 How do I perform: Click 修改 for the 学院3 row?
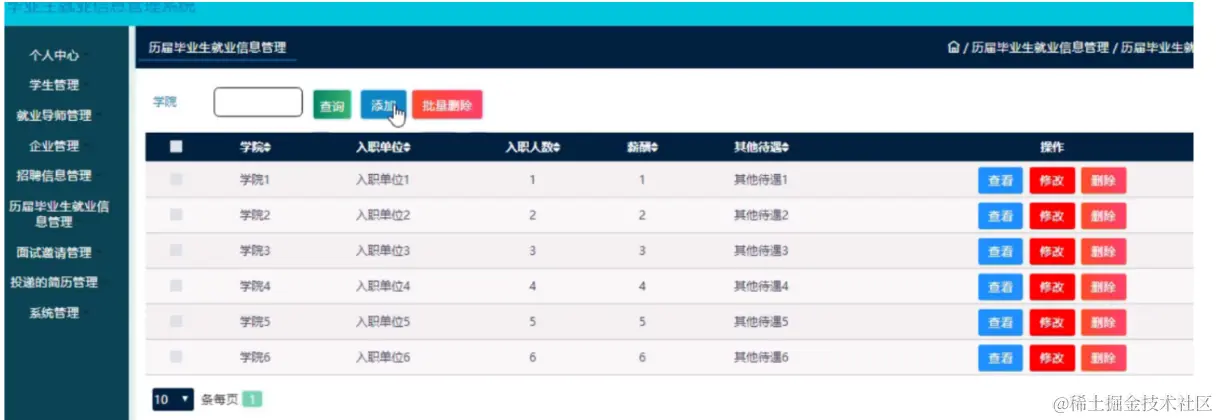(x=1051, y=251)
